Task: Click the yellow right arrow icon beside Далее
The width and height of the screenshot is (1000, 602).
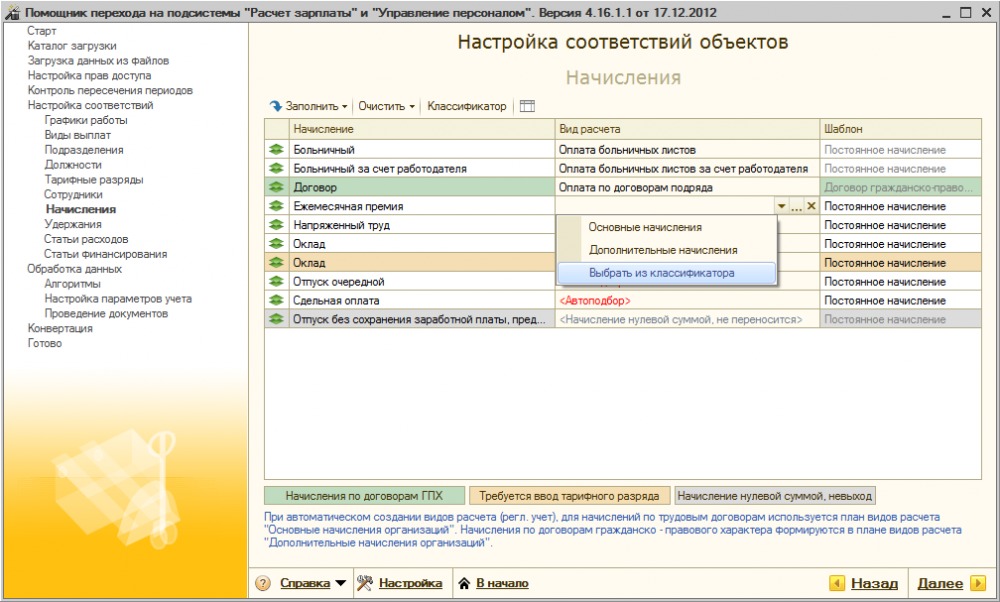Action: [977, 583]
